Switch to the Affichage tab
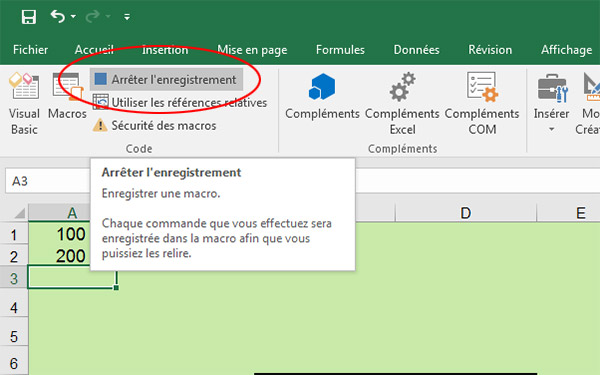600x375 pixels. click(x=566, y=50)
